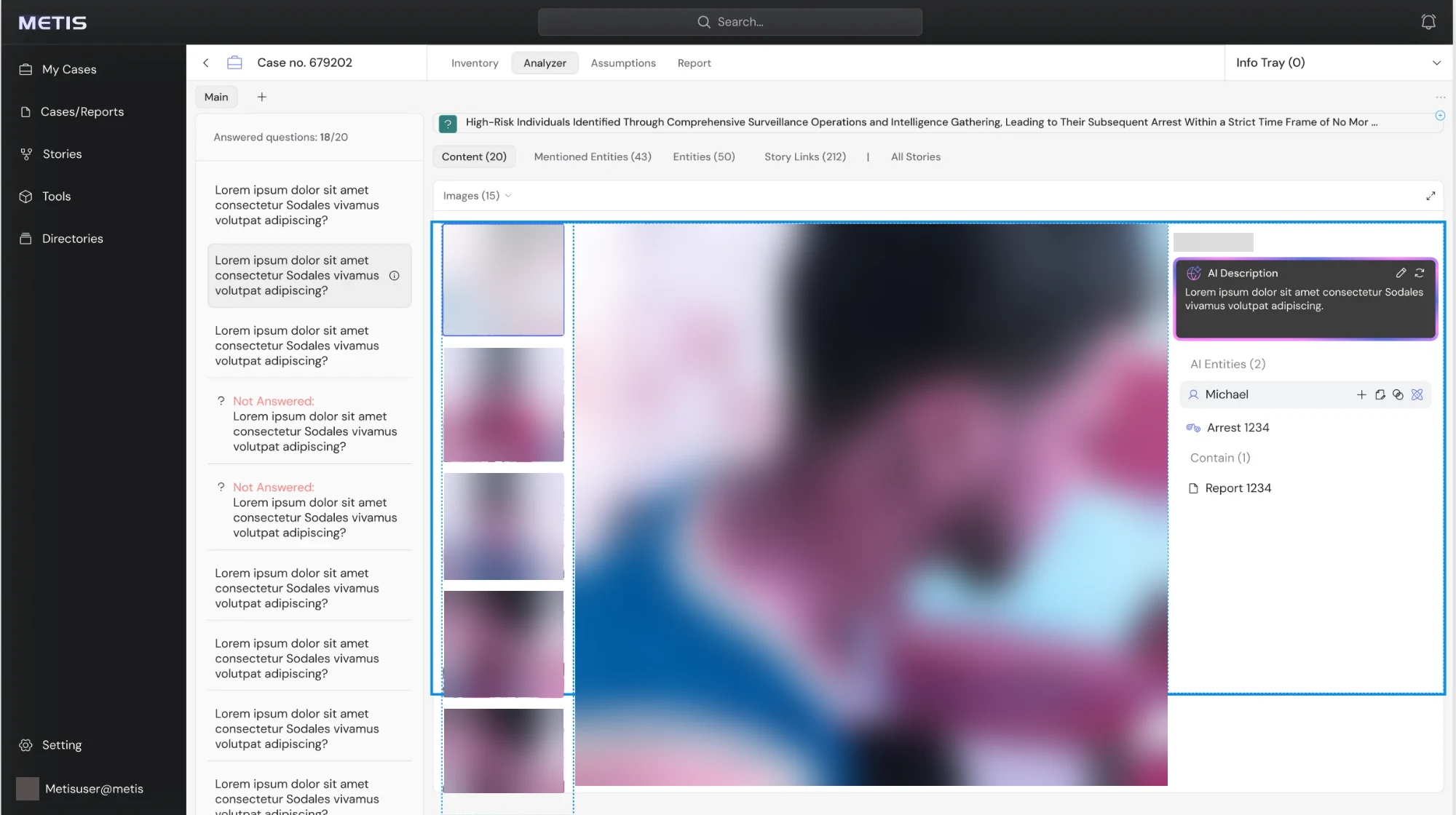
Task: Open the three-dots more options menu
Action: tap(1440, 97)
